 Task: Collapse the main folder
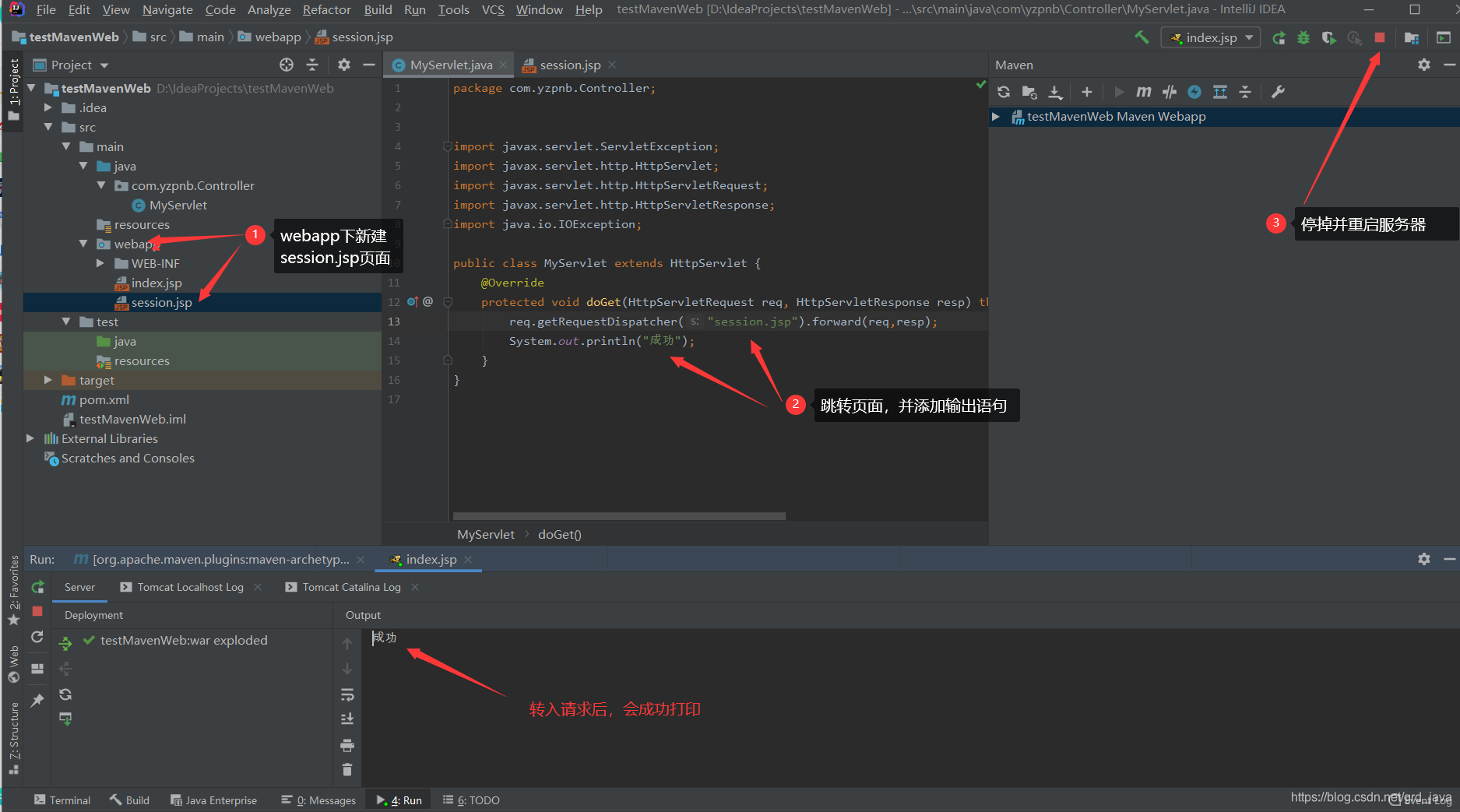(66, 146)
